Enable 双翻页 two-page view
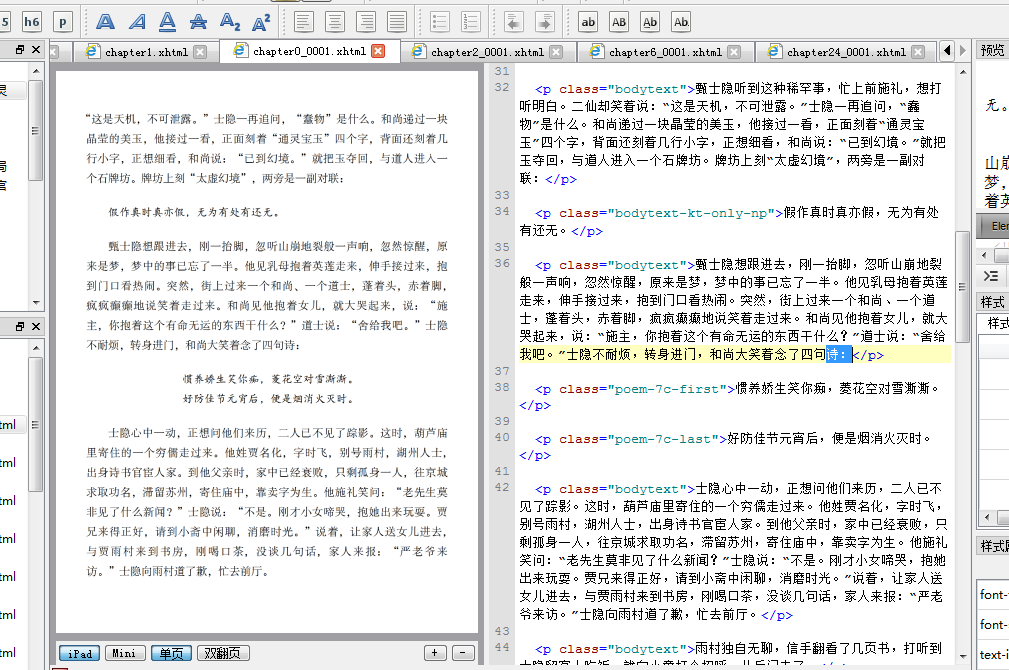The image size is (1009, 670). coord(223,653)
